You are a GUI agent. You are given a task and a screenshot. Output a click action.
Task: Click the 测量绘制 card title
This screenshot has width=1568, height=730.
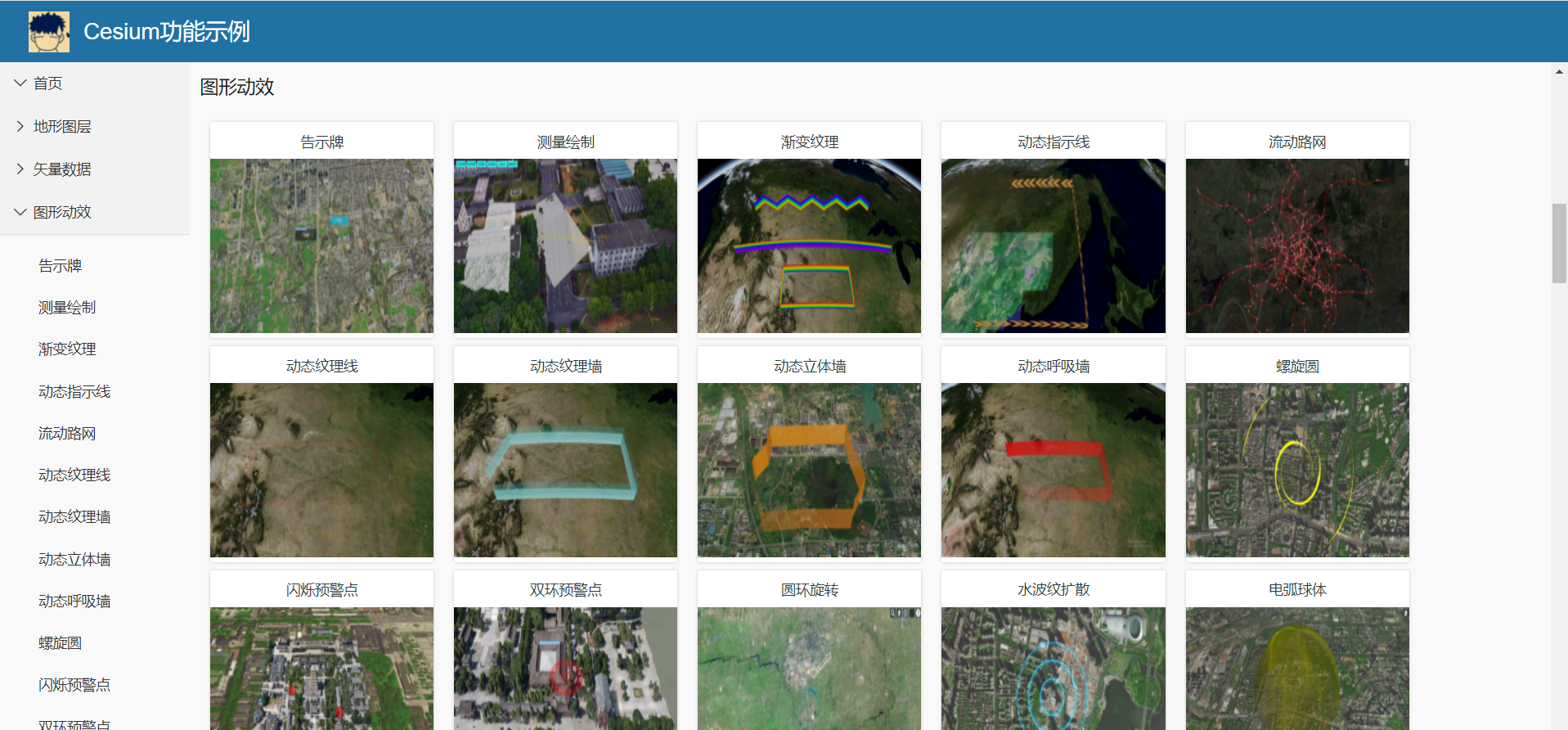coord(565,142)
